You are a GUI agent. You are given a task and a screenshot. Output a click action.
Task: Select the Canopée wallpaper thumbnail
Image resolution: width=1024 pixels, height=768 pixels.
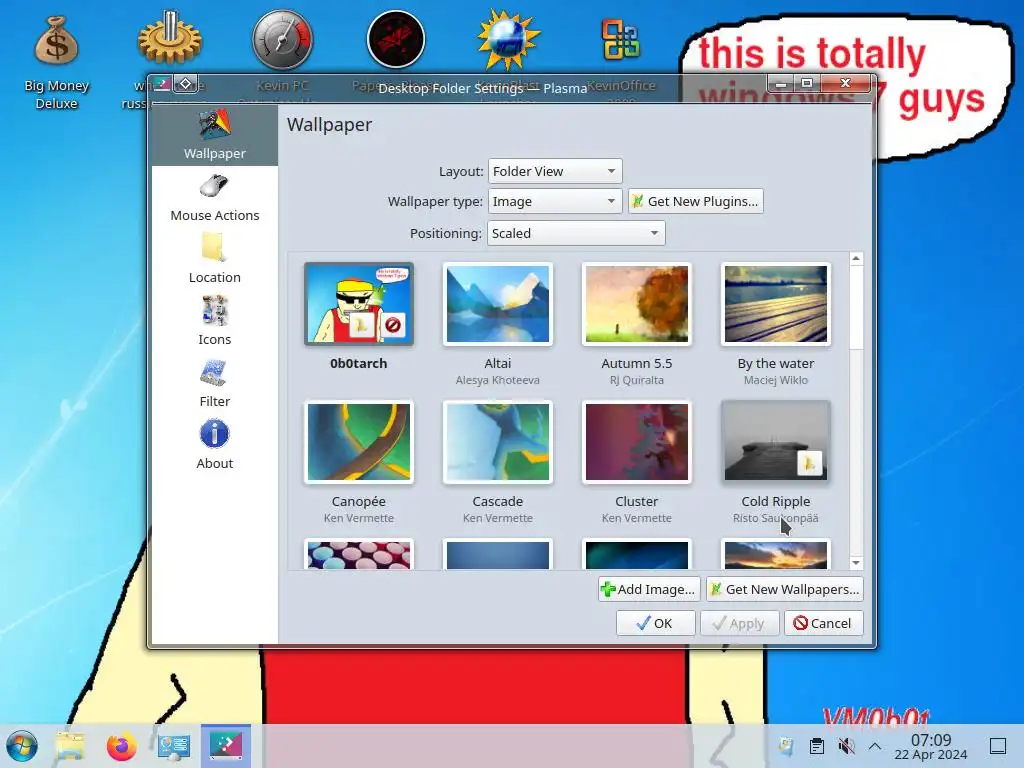click(x=359, y=442)
